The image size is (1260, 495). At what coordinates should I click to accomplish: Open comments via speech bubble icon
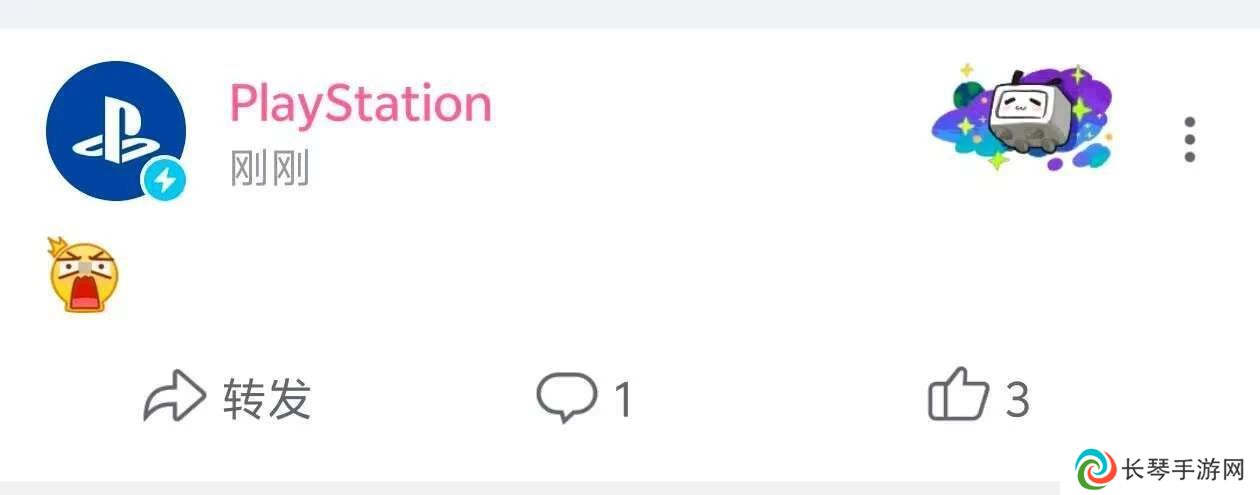[566, 398]
